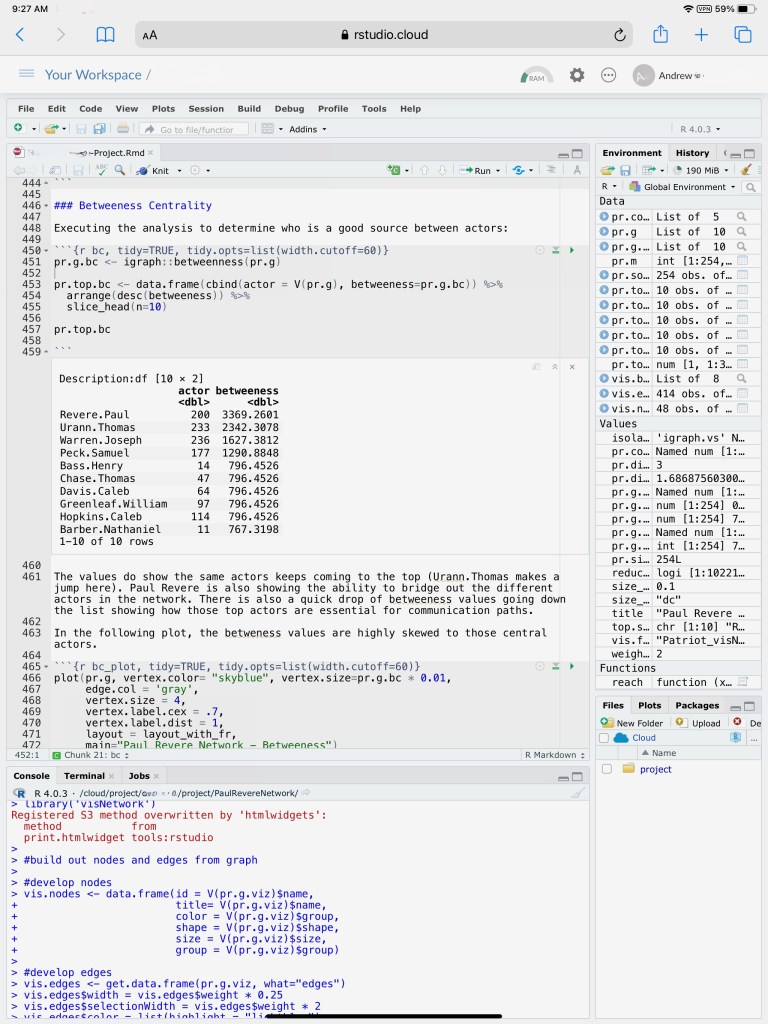The height and width of the screenshot is (1024, 768).
Task: Click the New Folder button
Action: click(632, 722)
